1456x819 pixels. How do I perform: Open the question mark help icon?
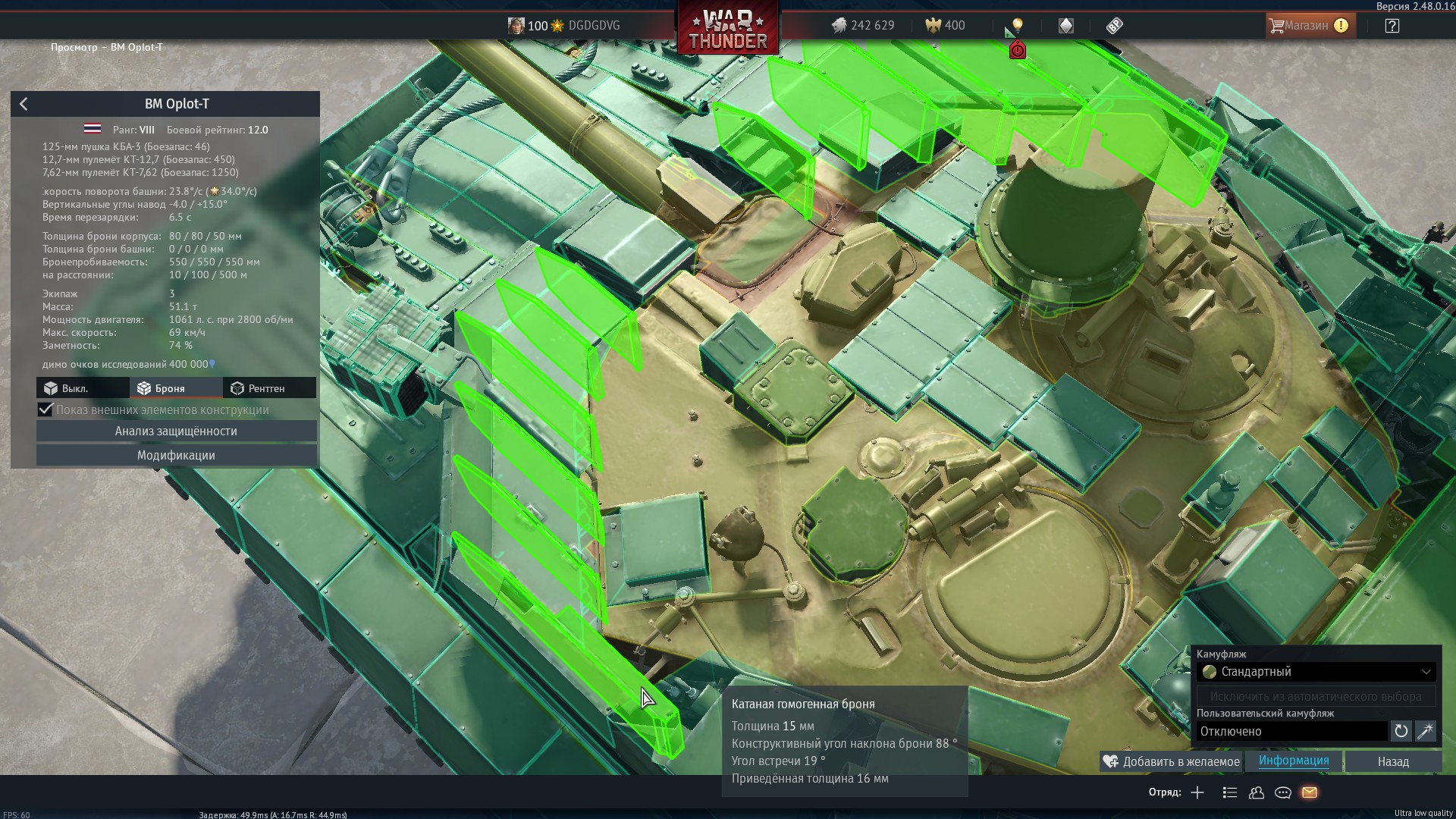[1392, 25]
